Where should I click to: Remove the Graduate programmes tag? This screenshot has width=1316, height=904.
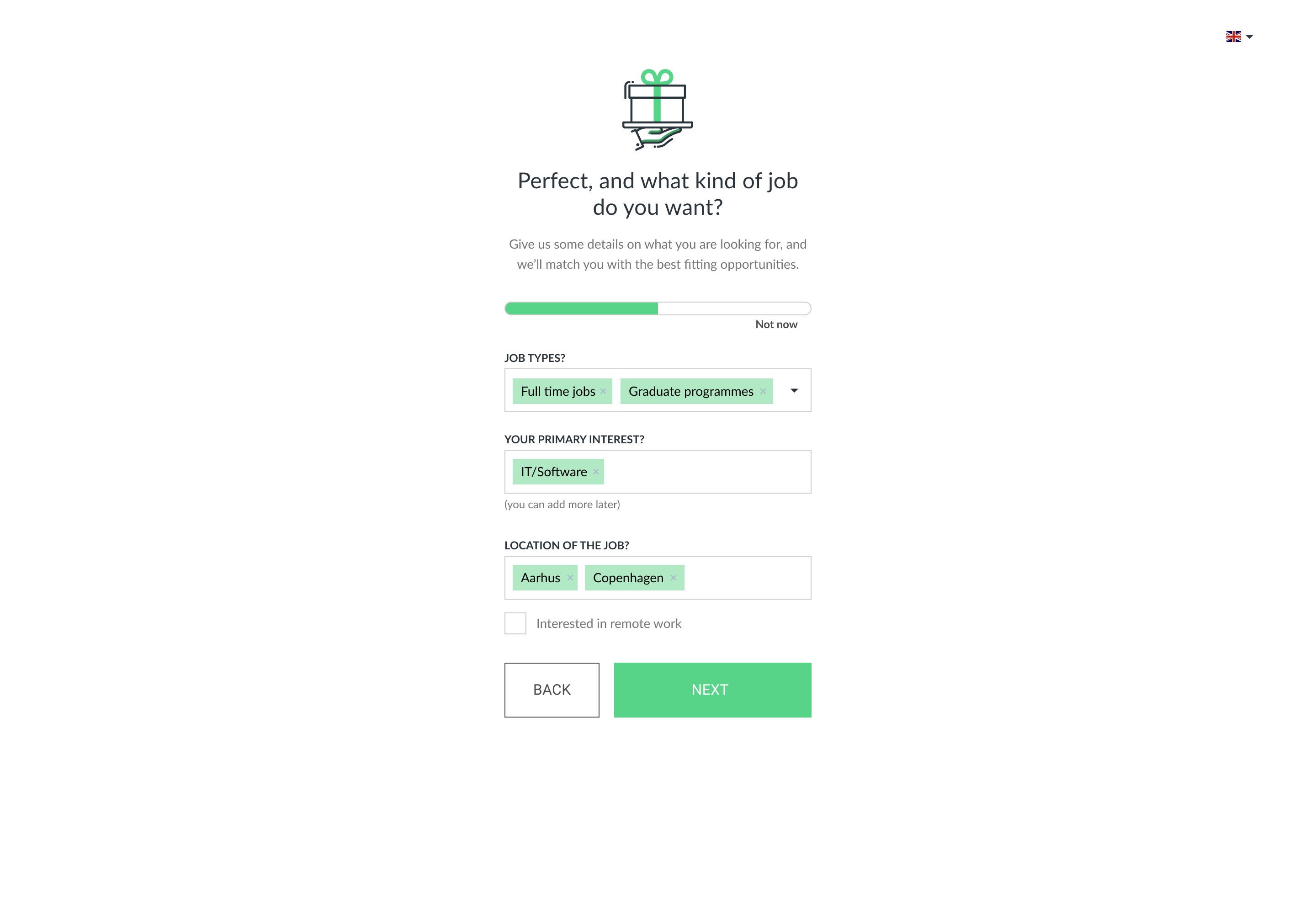pyautogui.click(x=763, y=391)
